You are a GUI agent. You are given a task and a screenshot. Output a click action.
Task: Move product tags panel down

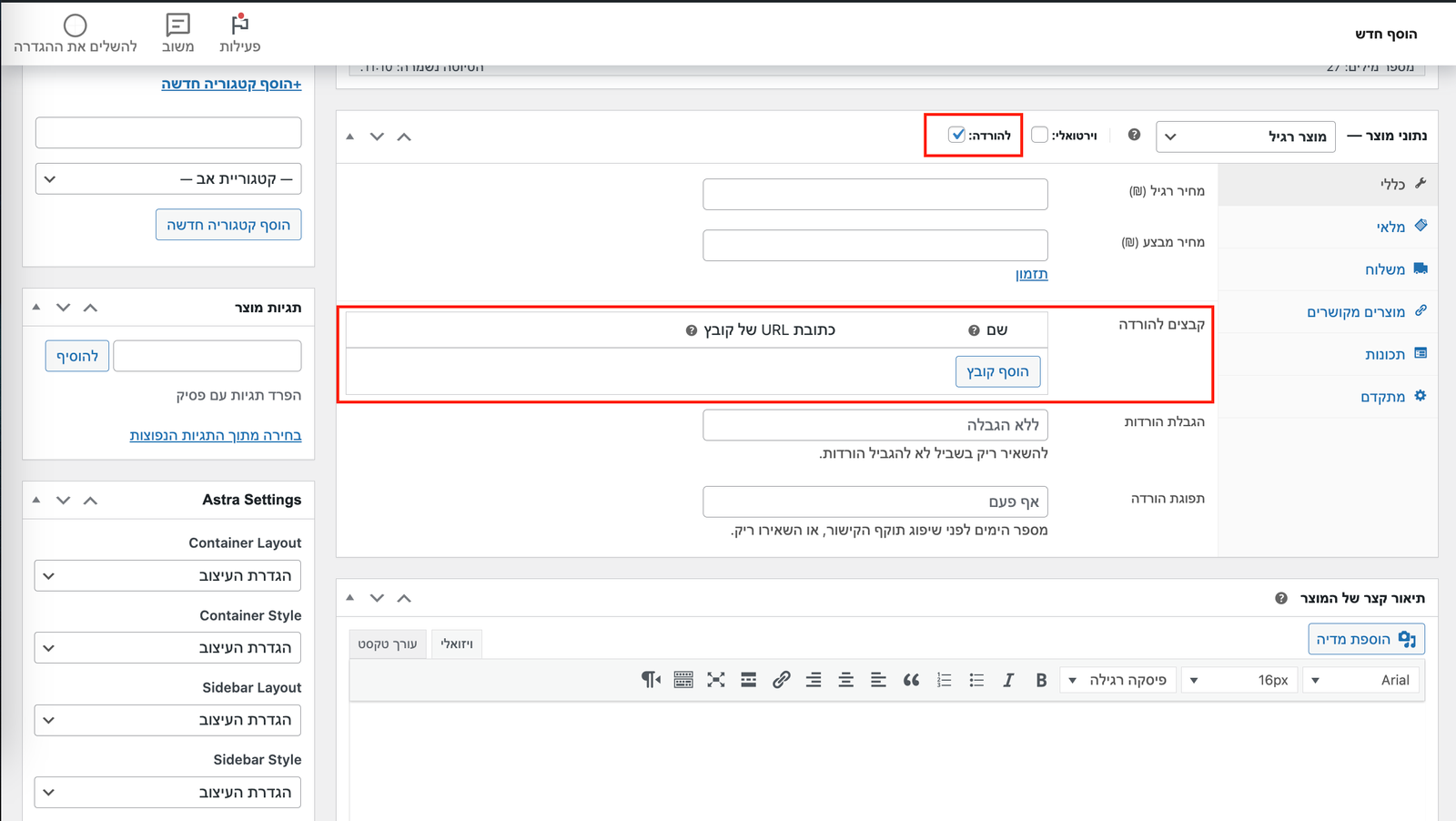tap(63, 308)
